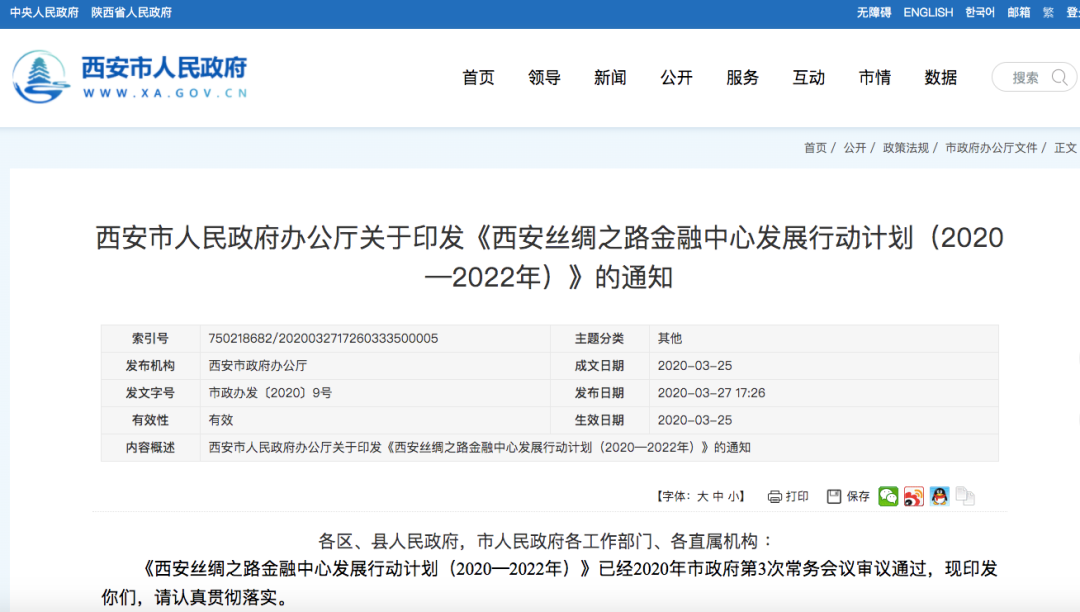Viewport: 1080px width, 612px height.
Task: Click the 有效 validity value
Action: click(x=220, y=420)
